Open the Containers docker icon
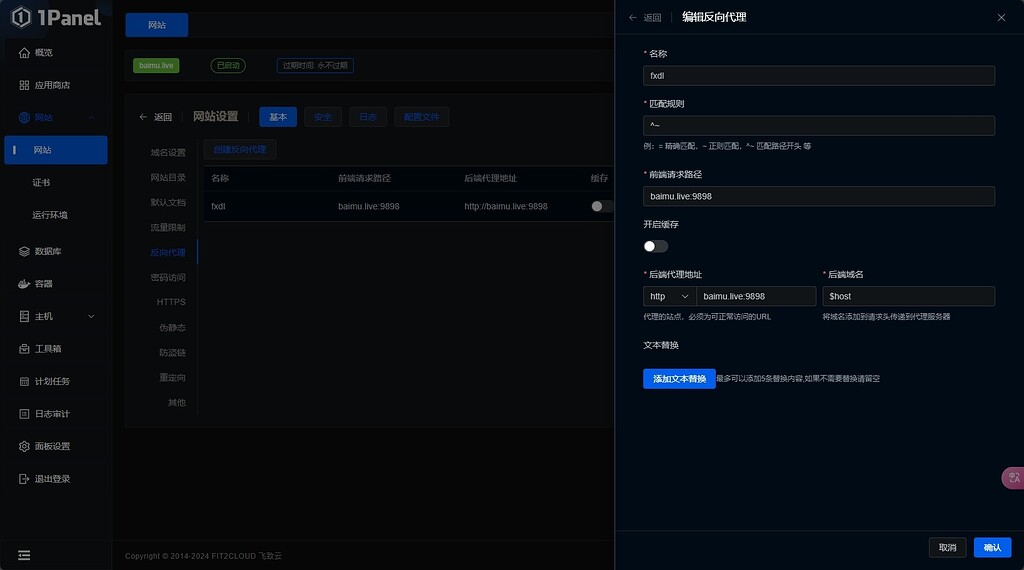The width and height of the screenshot is (1024, 570). [x=25, y=284]
